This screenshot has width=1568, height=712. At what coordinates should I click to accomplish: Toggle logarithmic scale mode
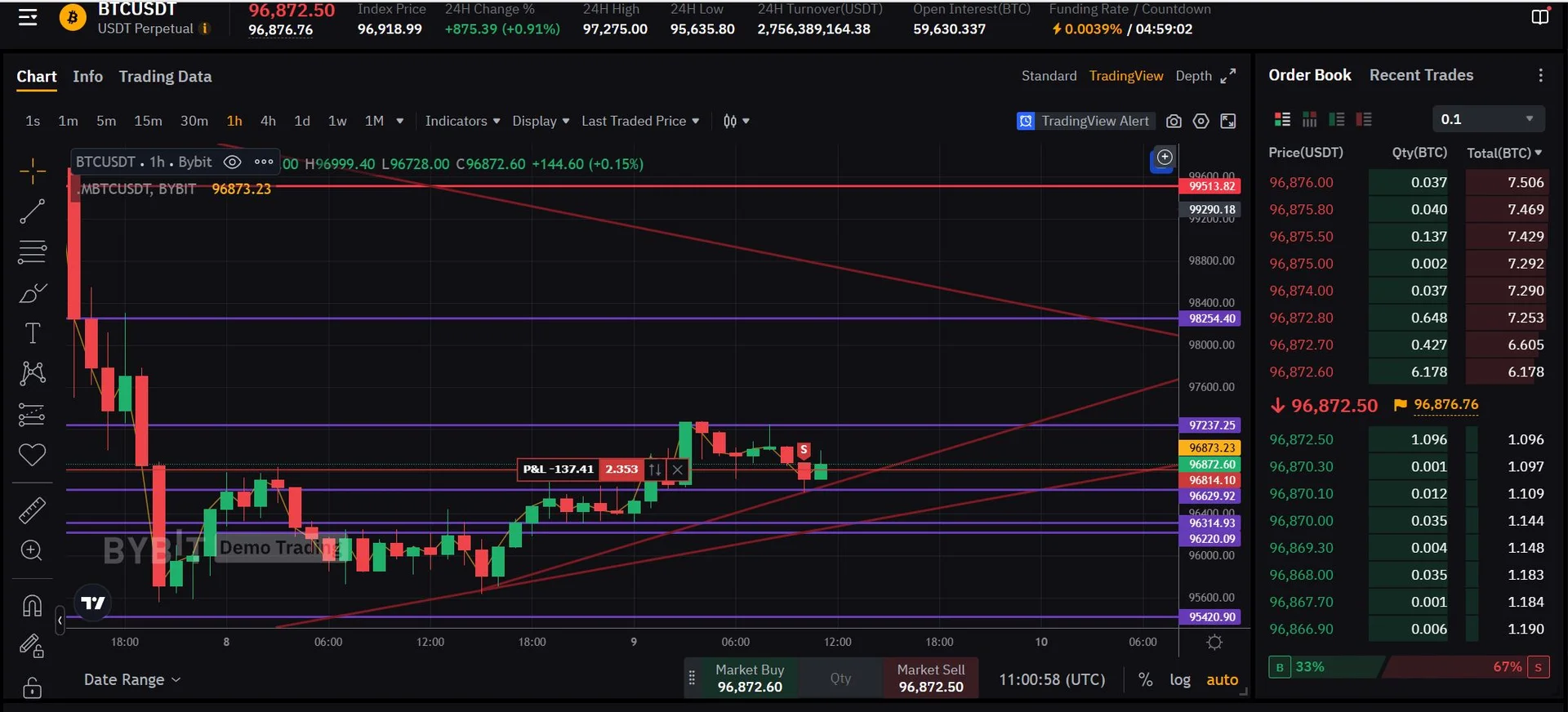coord(1180,679)
